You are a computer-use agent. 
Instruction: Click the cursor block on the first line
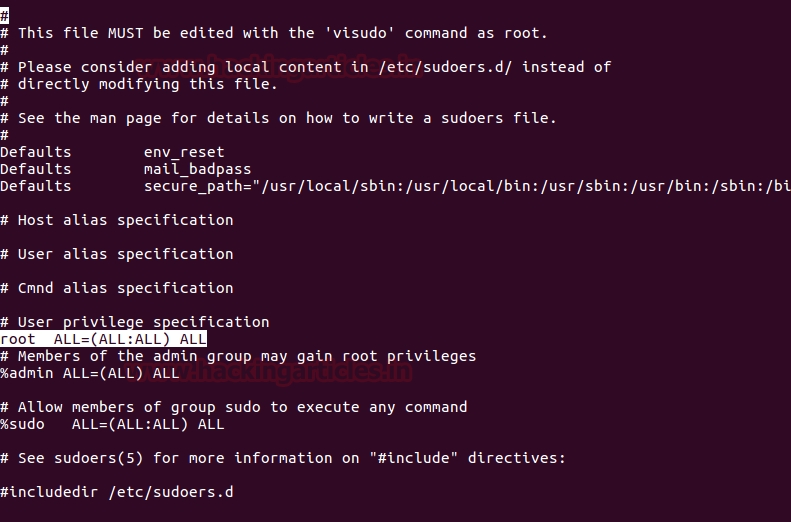4,16
